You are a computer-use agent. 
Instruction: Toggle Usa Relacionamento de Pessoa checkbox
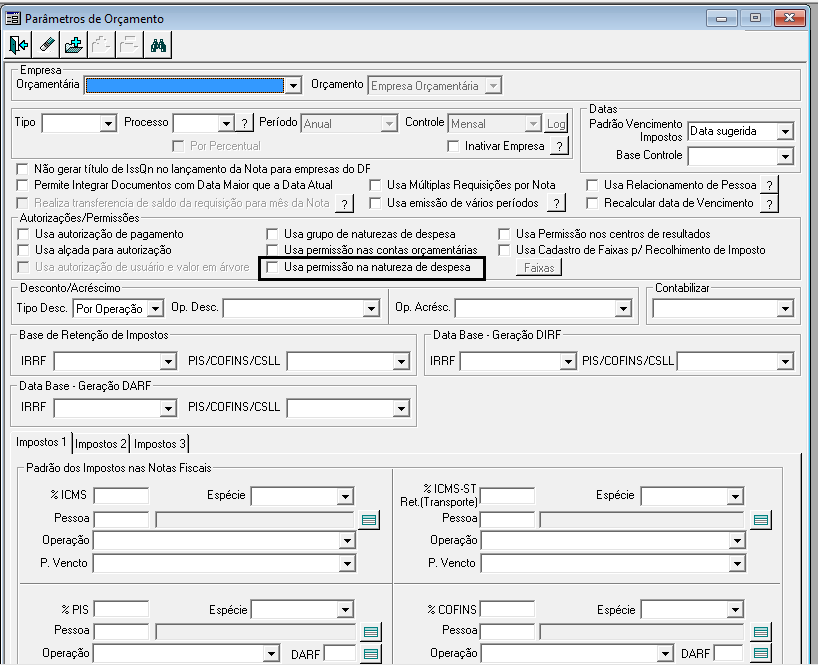(592, 185)
